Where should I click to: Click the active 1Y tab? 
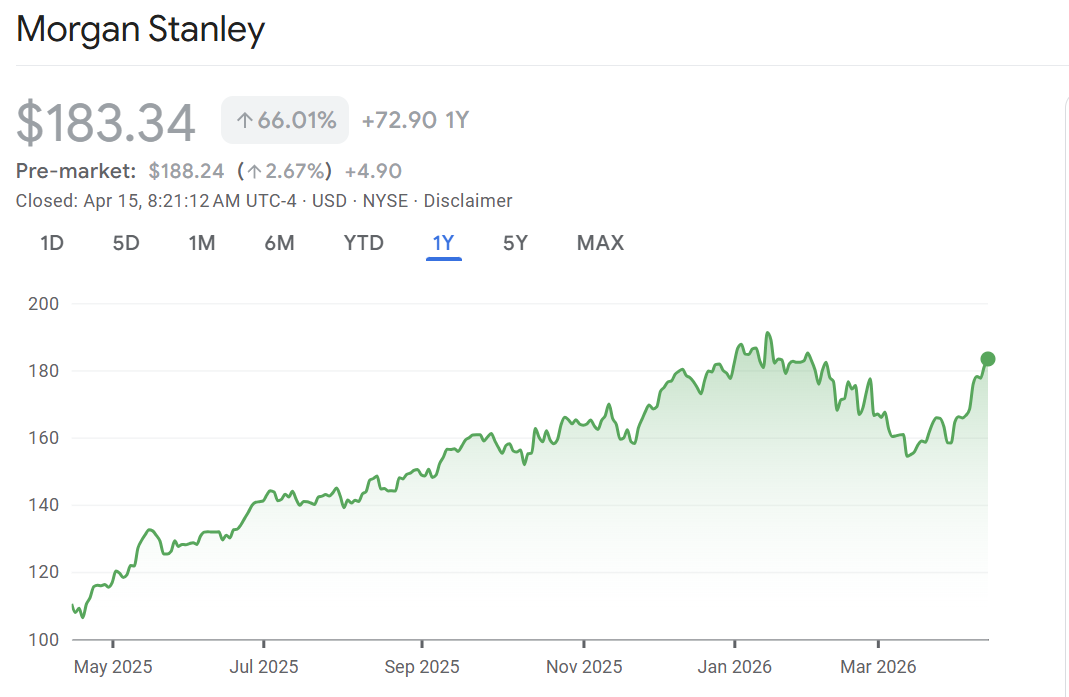tap(443, 242)
